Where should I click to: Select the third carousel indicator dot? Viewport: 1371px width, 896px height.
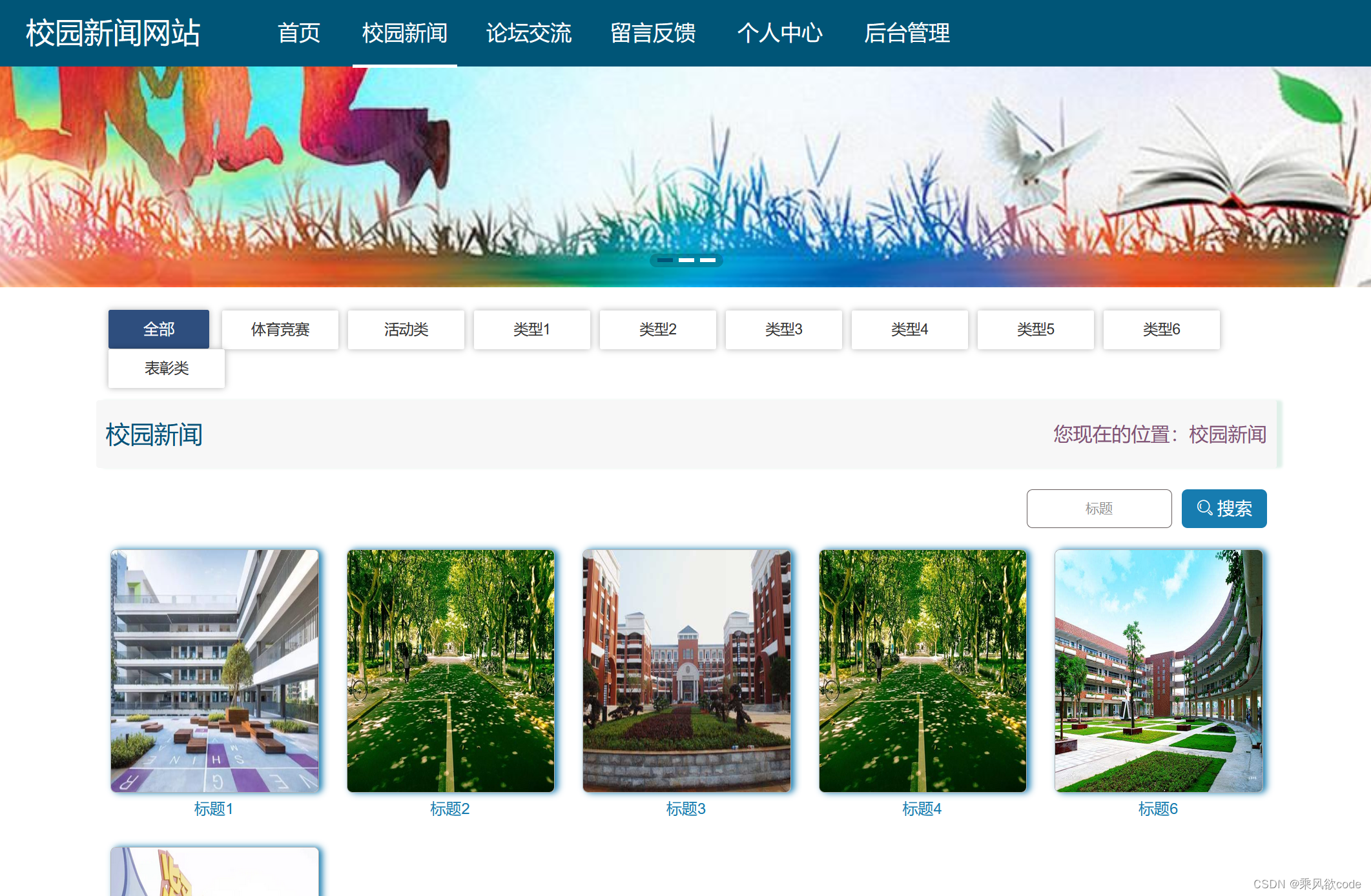[x=709, y=260]
